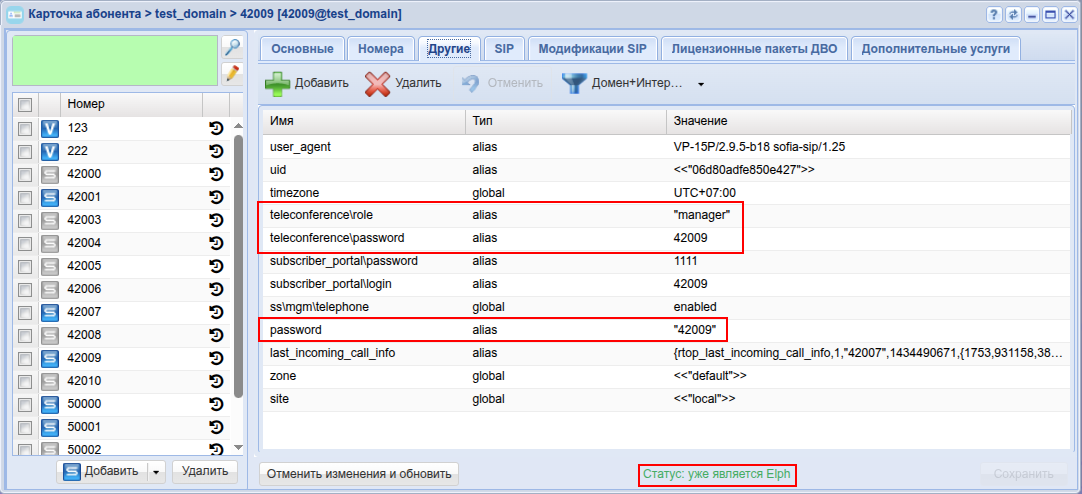Click the S type icon of 42009

click(50, 358)
